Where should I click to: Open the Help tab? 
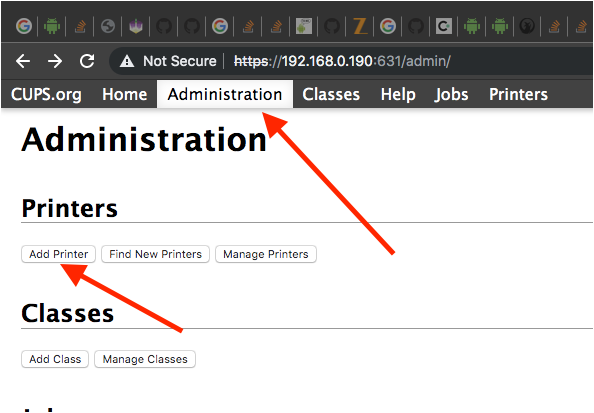coord(398,94)
